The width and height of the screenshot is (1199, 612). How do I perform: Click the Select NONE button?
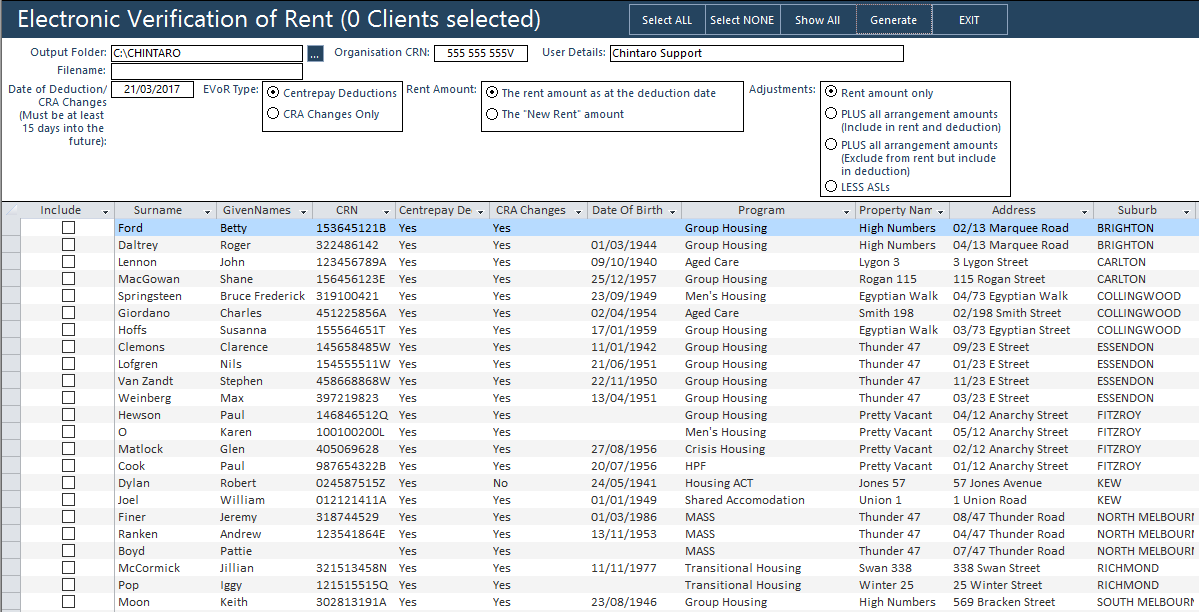[741, 19]
